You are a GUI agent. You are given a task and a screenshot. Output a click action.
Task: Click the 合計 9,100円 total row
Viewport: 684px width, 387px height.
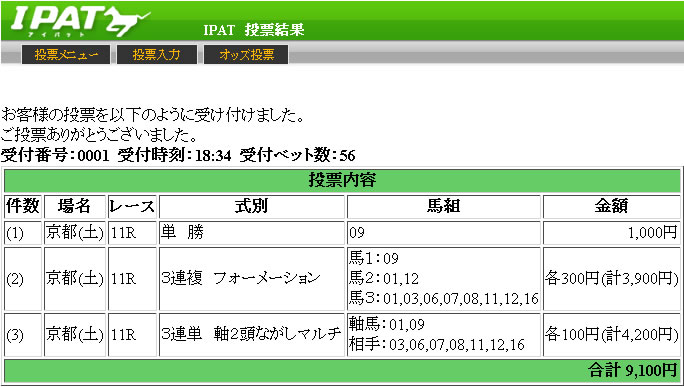342,371
